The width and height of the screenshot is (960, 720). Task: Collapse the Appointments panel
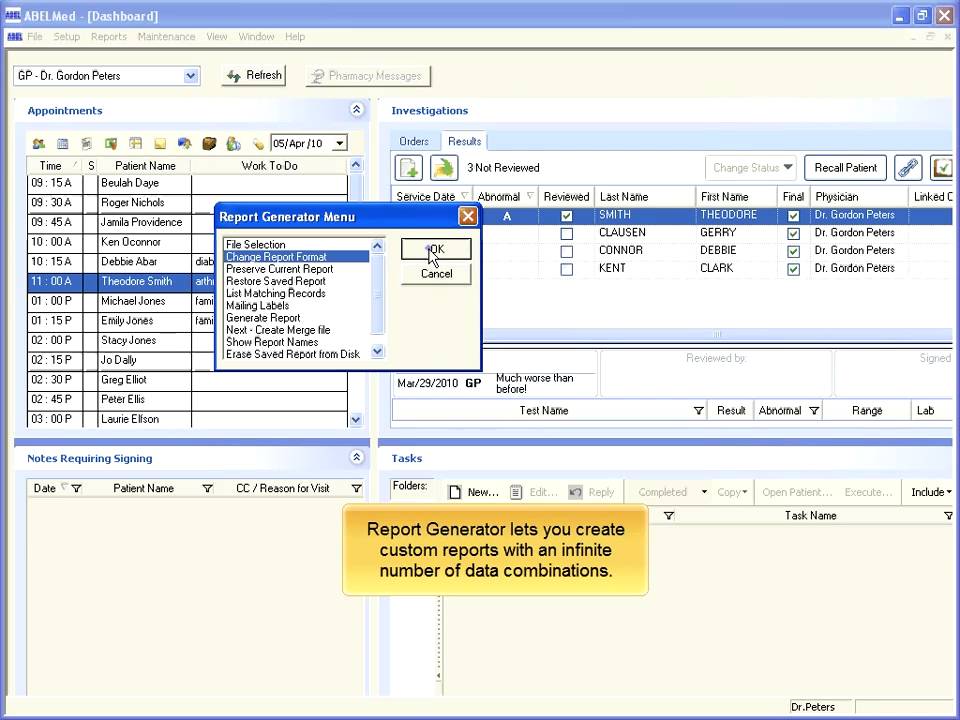coord(356,111)
